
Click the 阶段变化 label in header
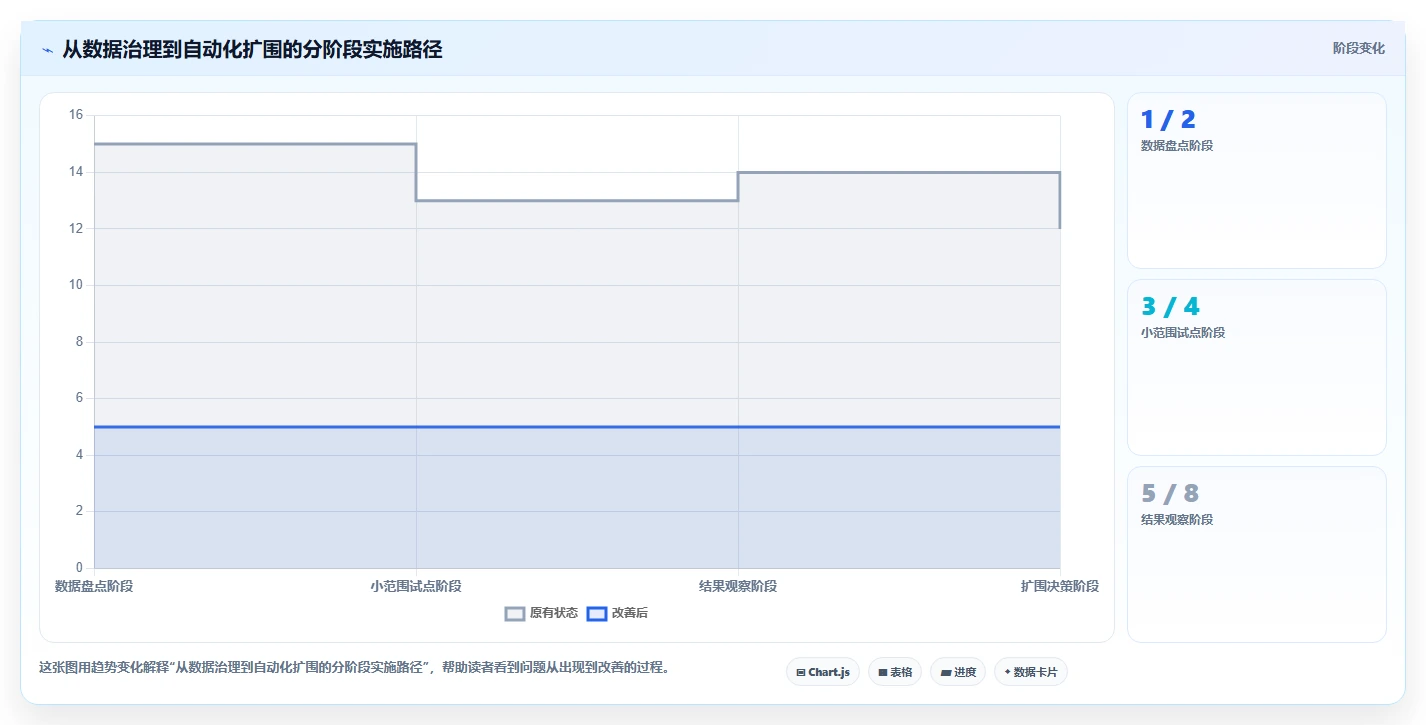coord(1359,48)
